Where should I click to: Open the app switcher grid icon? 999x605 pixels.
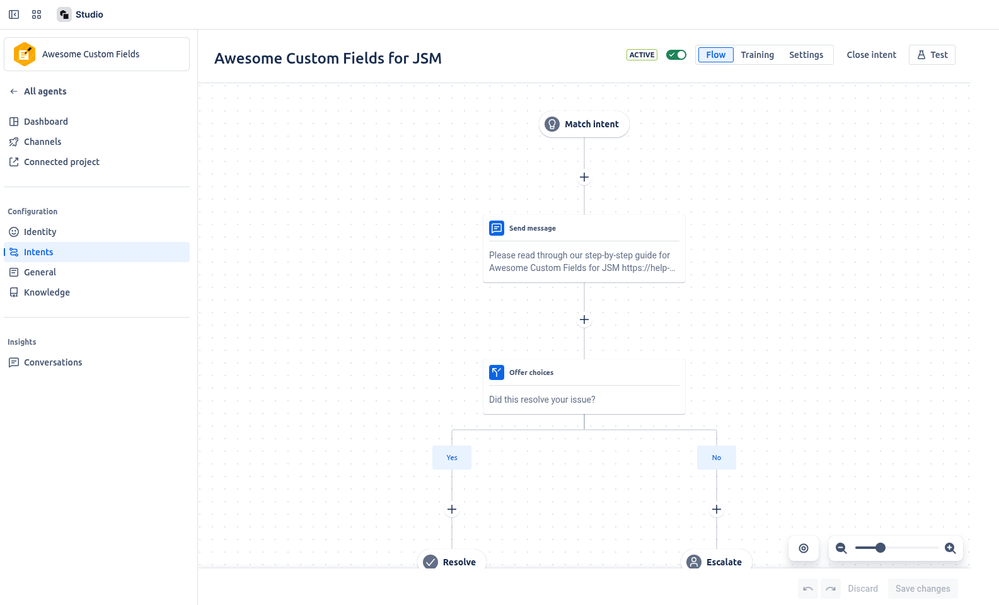click(36, 14)
